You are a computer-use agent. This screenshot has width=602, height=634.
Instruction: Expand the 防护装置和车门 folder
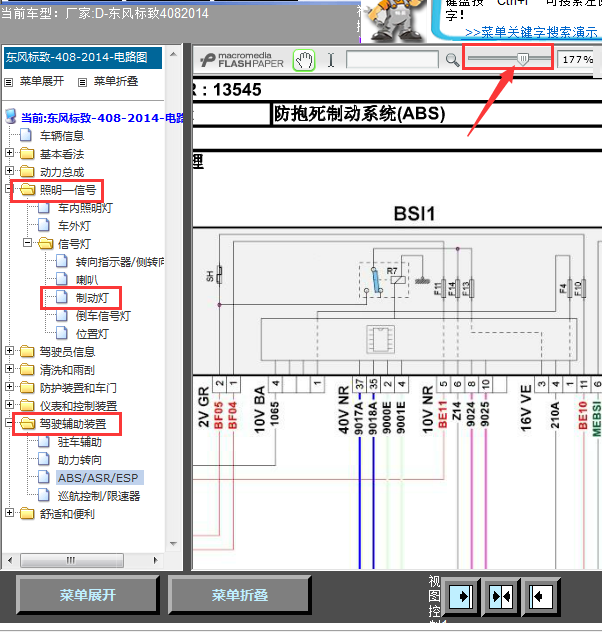[9, 387]
